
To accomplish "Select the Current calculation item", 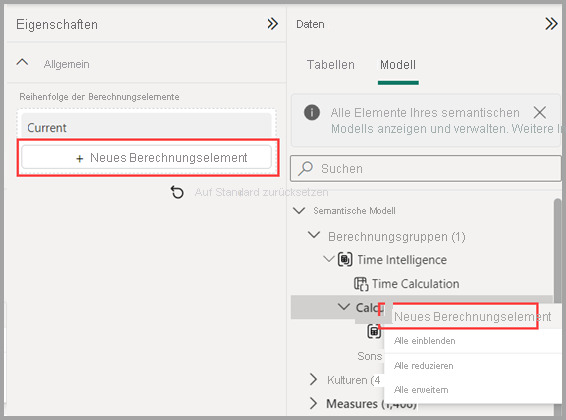I will (x=146, y=127).
